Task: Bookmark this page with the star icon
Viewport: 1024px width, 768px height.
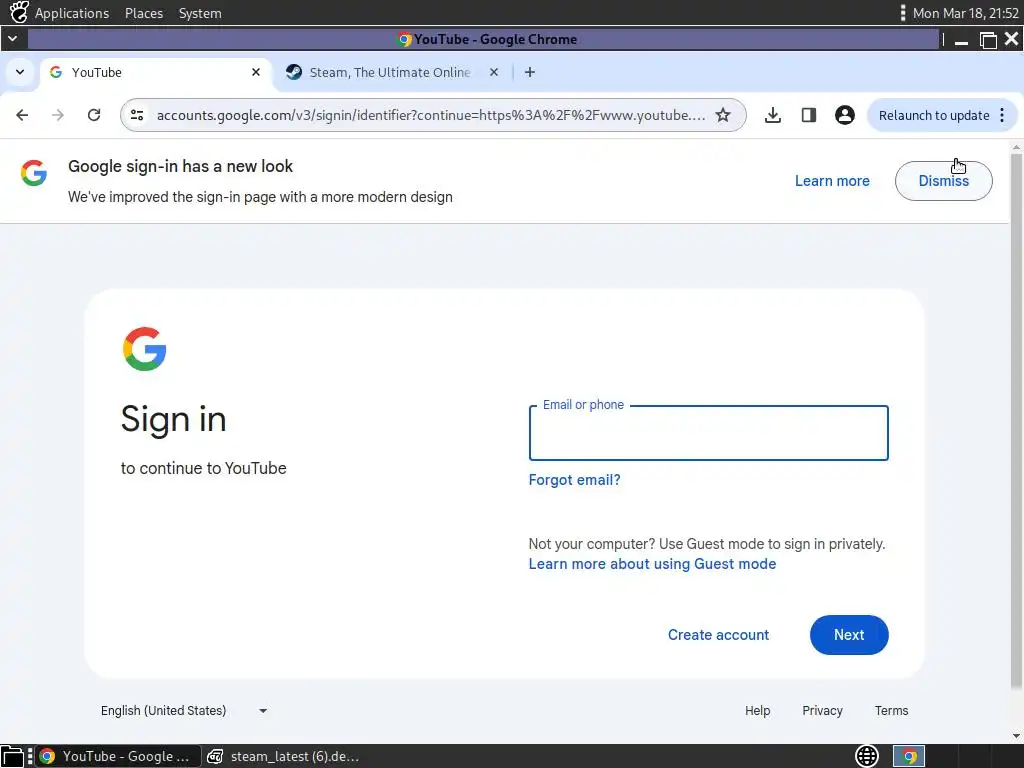Action: click(x=723, y=116)
